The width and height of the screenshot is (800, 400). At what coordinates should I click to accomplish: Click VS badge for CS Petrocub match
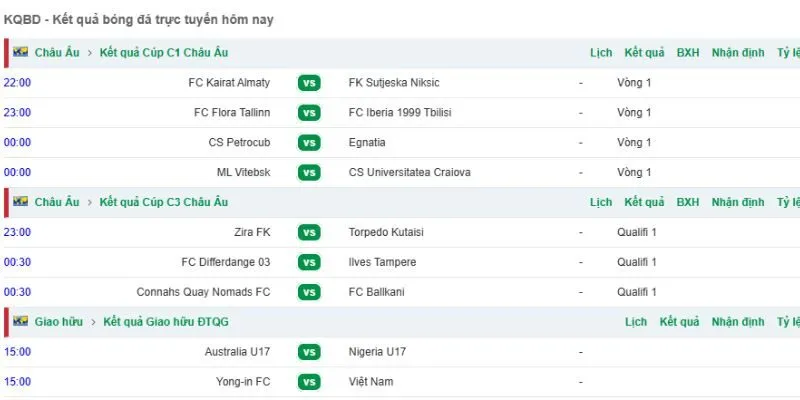click(309, 142)
